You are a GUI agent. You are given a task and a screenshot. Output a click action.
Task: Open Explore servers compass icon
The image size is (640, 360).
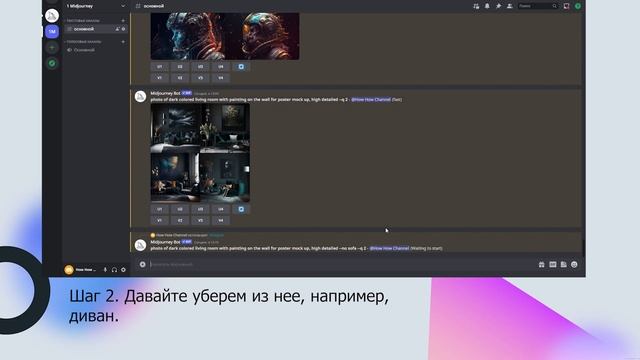52,63
